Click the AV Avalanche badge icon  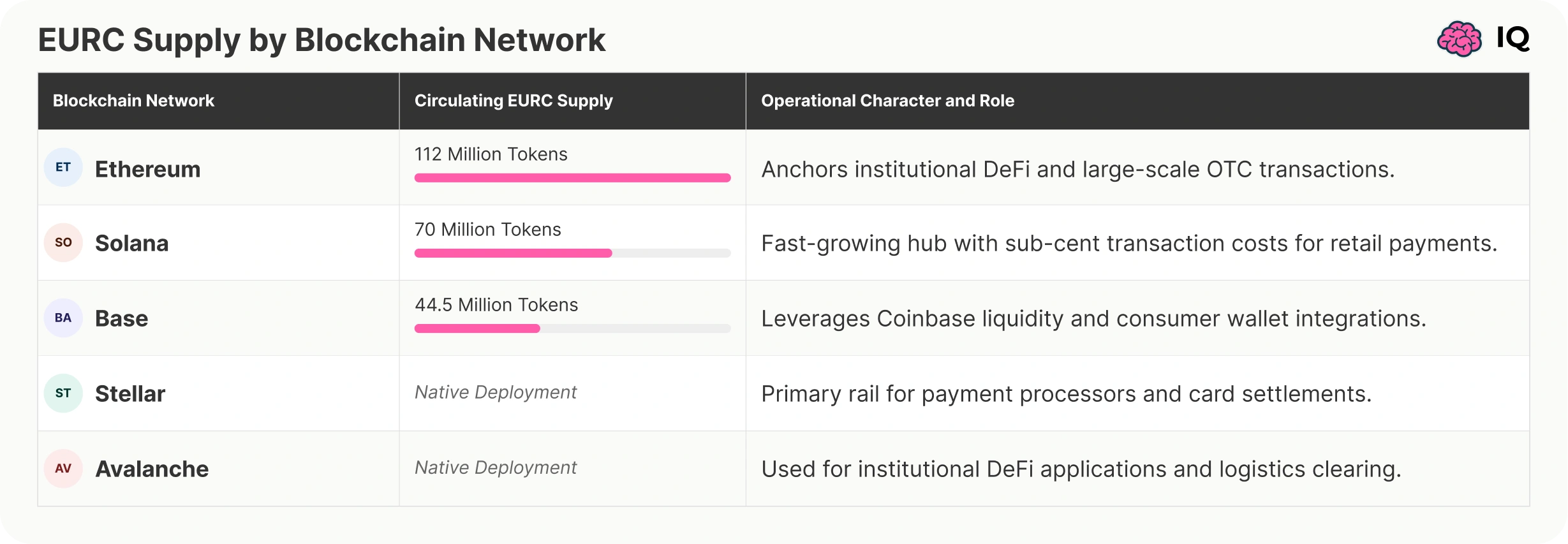pos(63,468)
